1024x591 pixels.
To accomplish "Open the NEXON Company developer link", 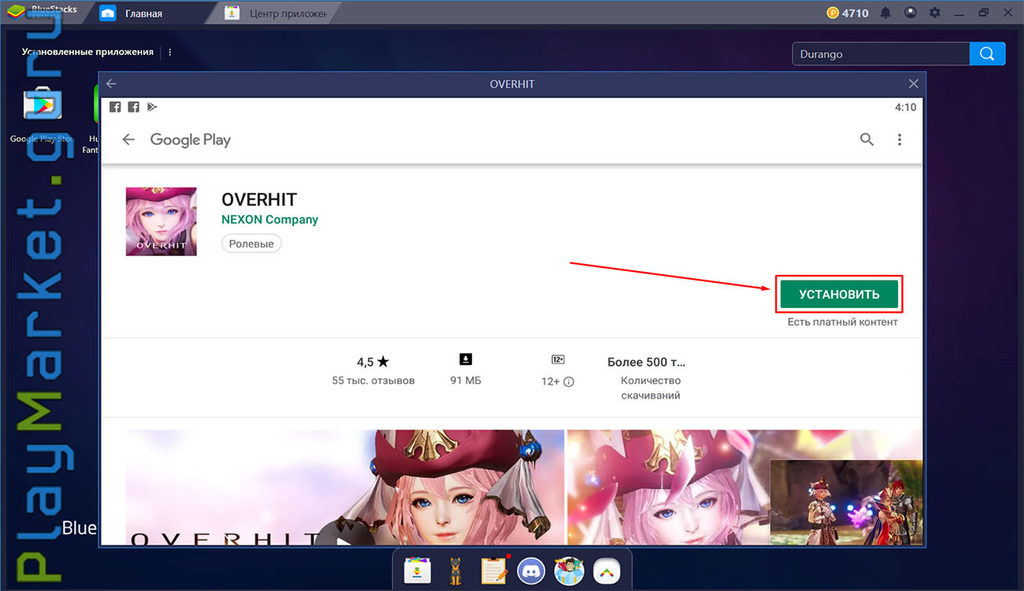I will point(269,219).
